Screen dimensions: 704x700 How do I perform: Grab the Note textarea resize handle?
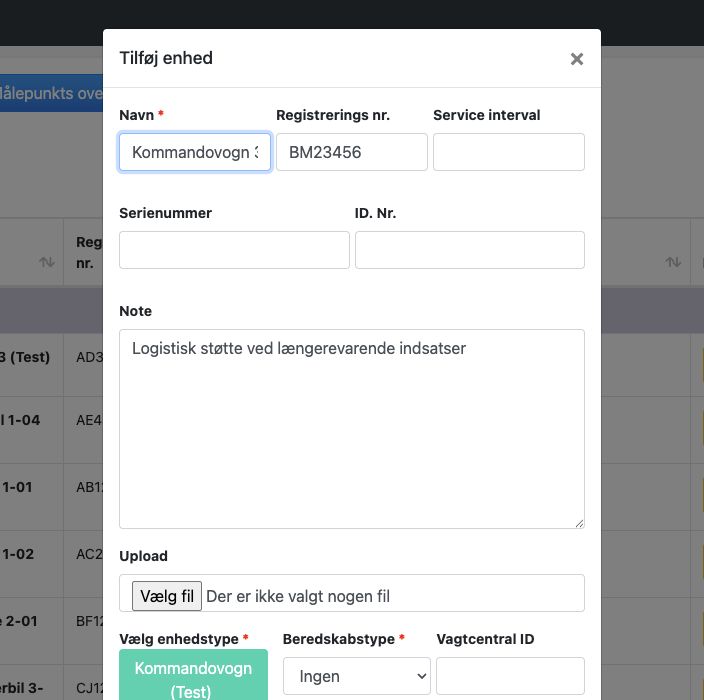coord(579,524)
